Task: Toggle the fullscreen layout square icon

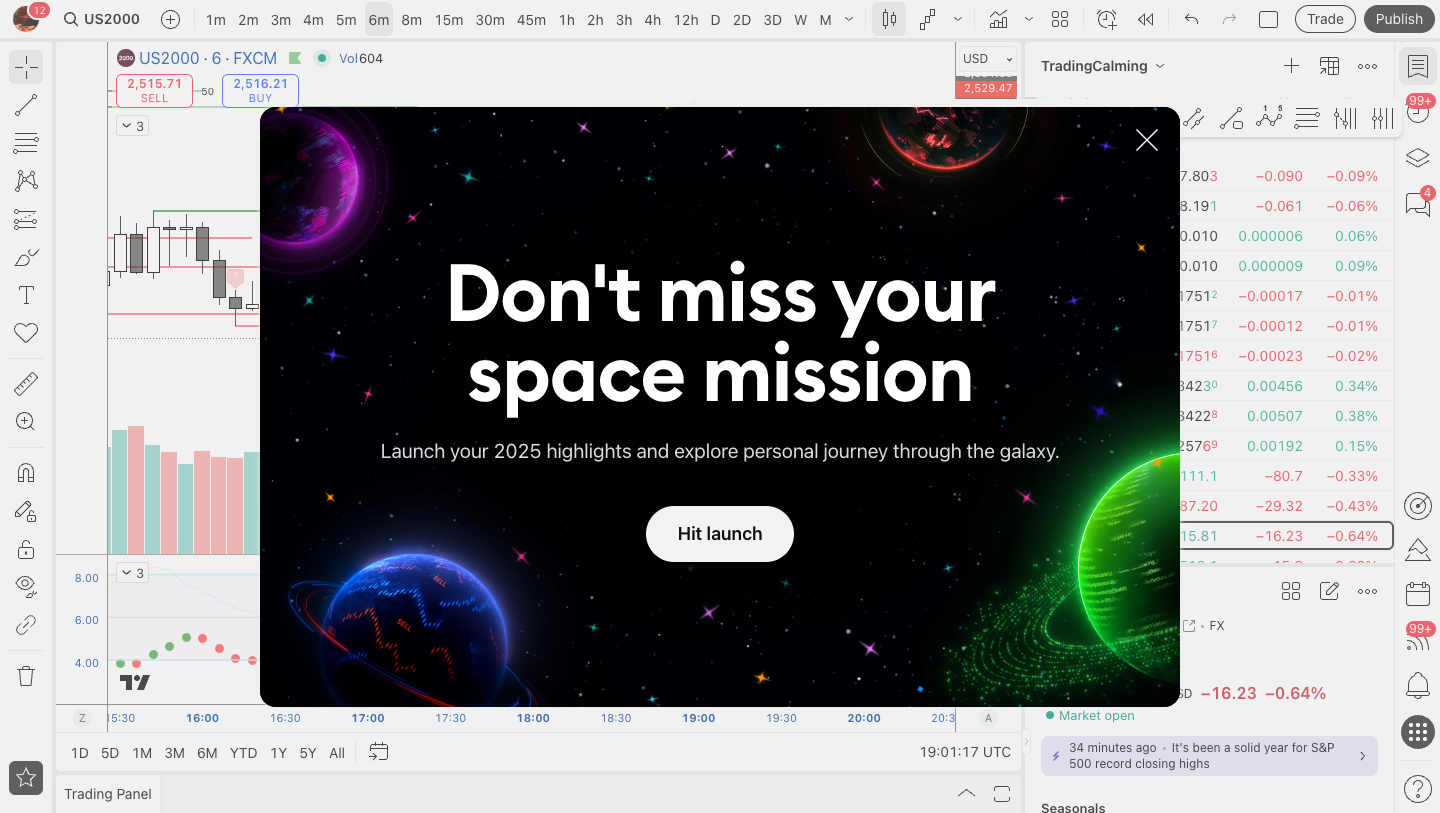Action: (x=1268, y=19)
